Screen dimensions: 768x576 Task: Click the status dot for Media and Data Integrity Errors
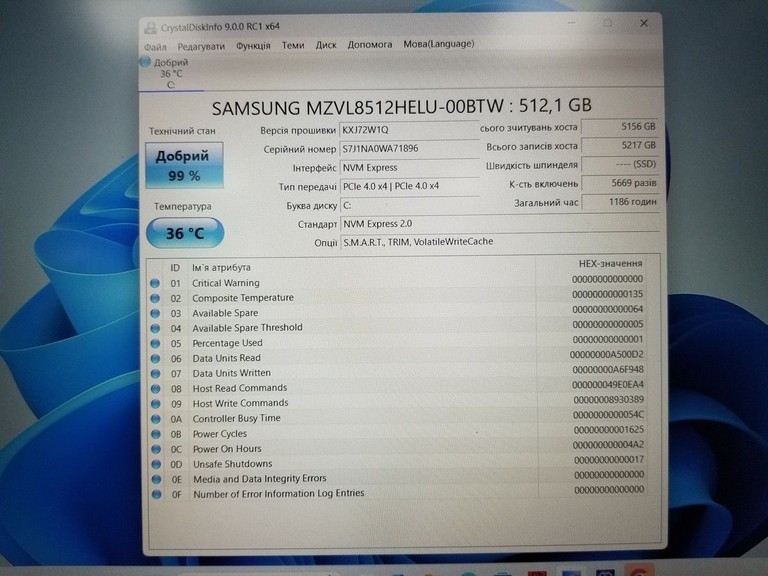156,480
